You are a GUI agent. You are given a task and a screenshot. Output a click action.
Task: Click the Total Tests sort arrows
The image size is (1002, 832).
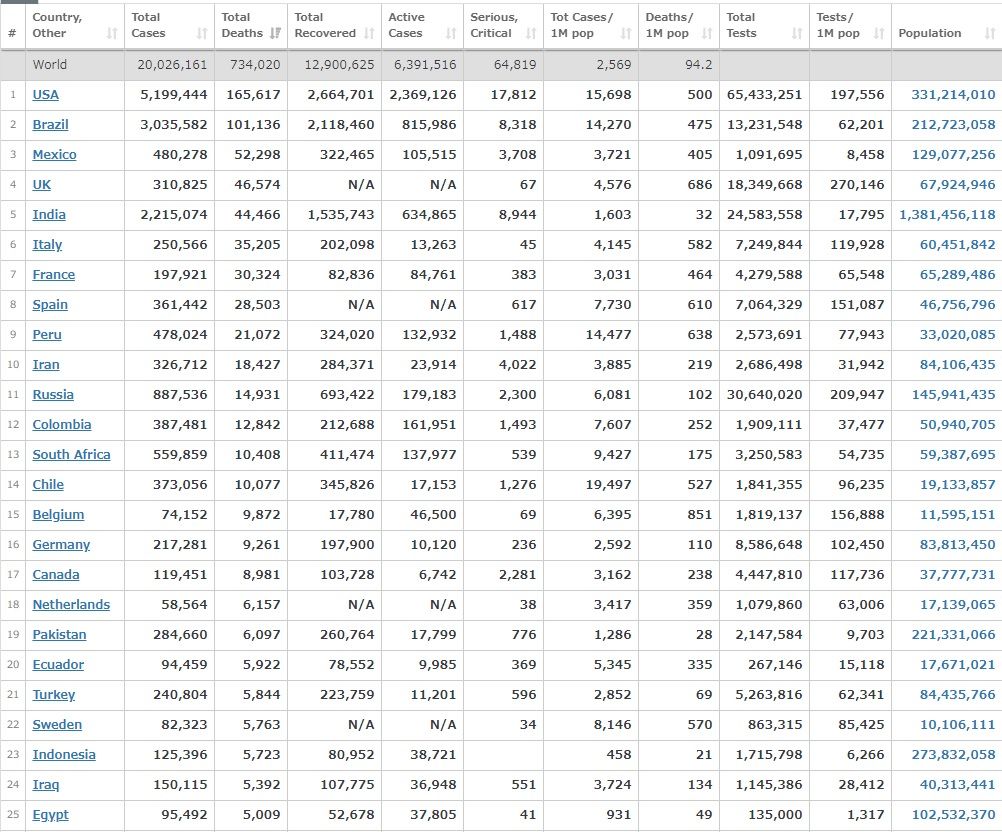(x=797, y=34)
